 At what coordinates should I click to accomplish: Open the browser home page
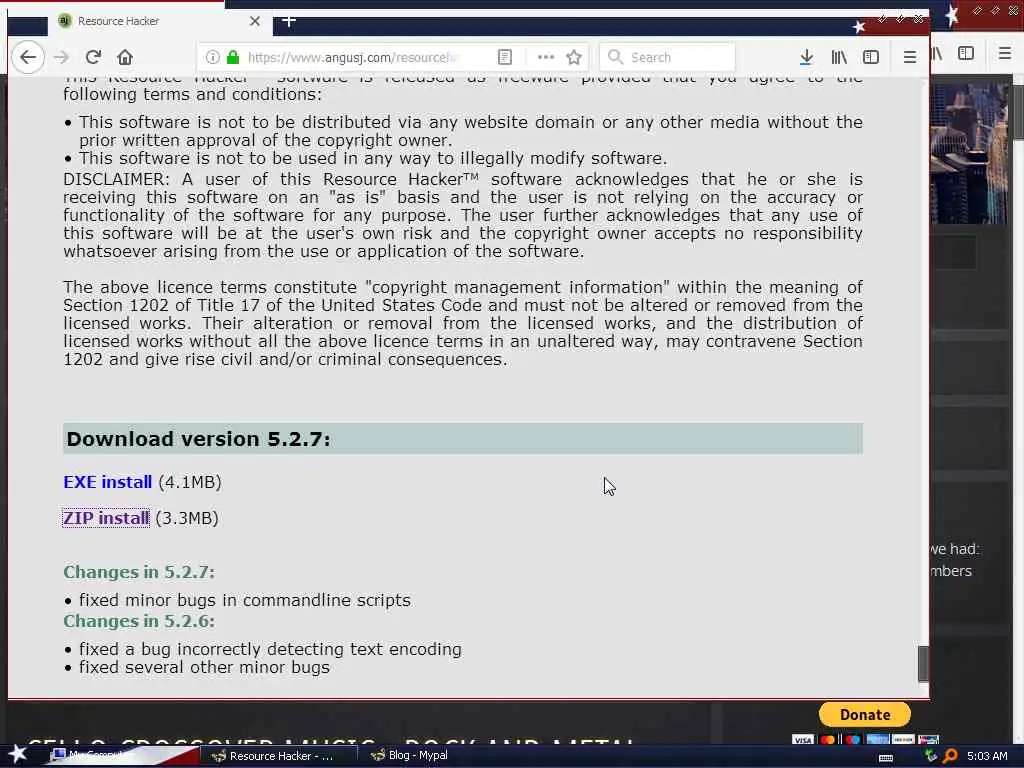pos(125,57)
